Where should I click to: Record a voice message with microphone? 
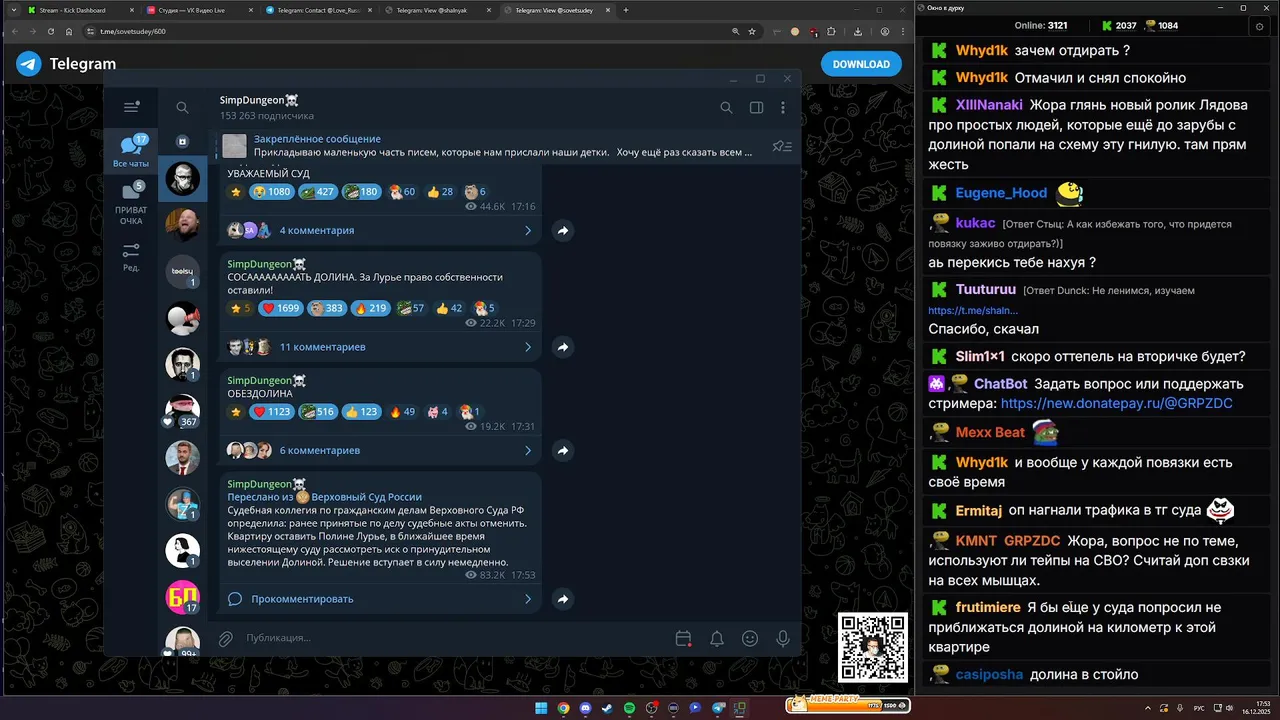click(x=783, y=638)
